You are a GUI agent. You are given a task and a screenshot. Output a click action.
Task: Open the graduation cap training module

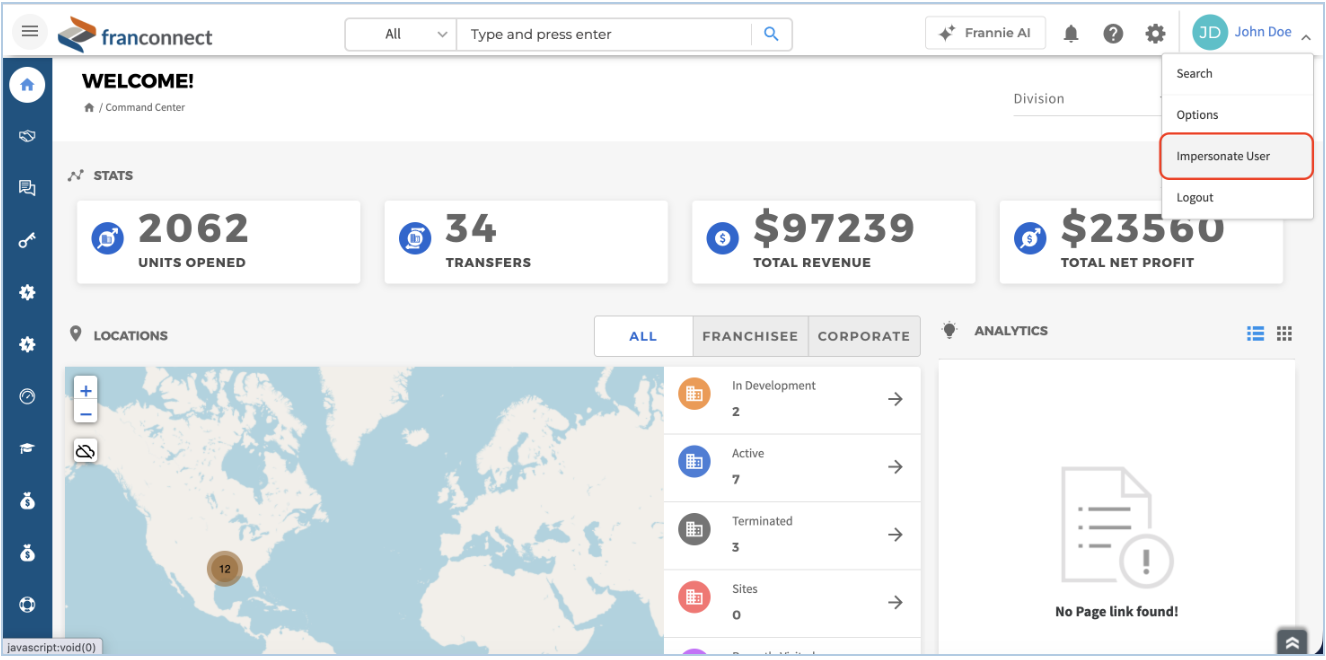point(27,448)
